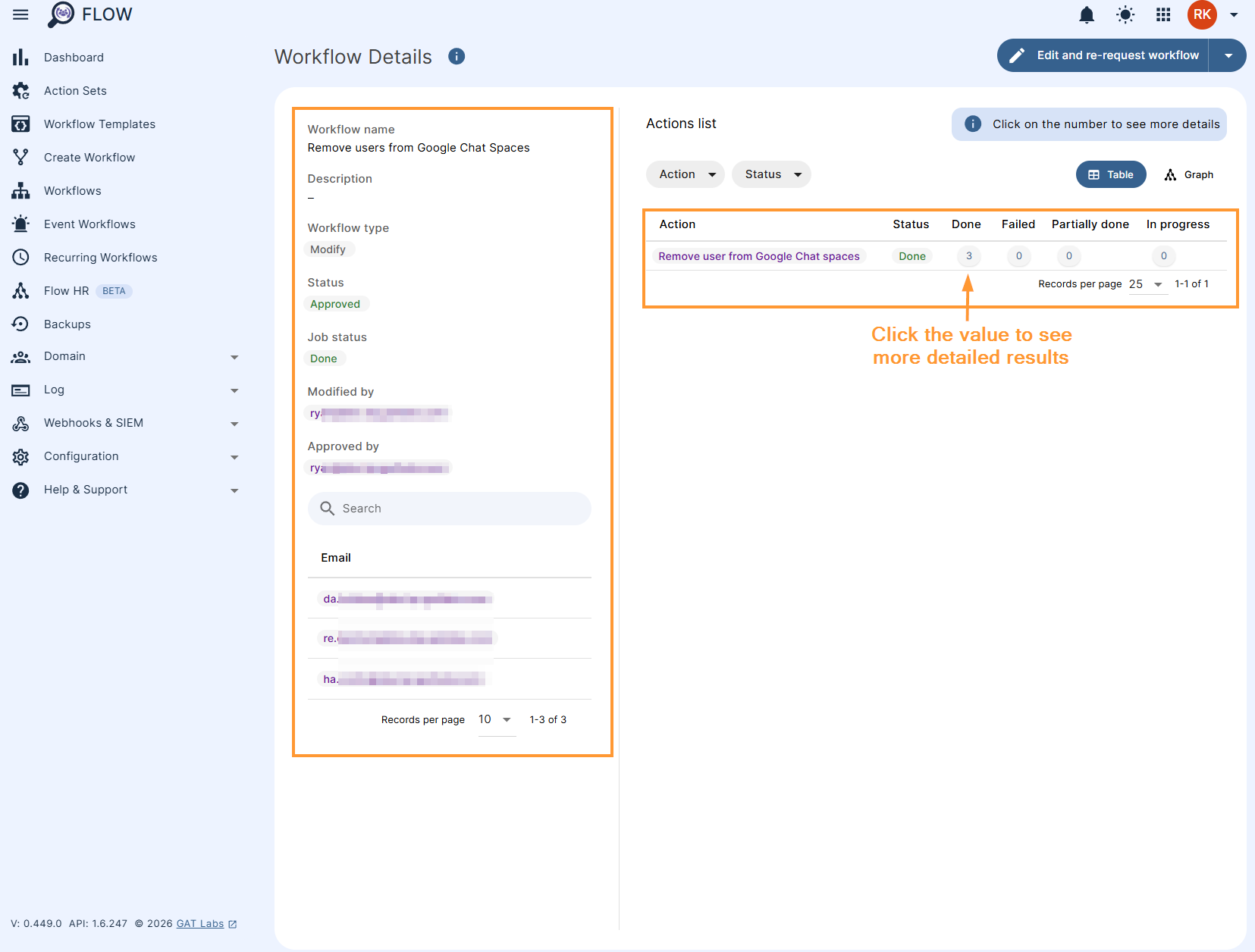Screen dimensions: 1255x952
Task: Expand the Configuration submenu arrow
Action: click(234, 457)
